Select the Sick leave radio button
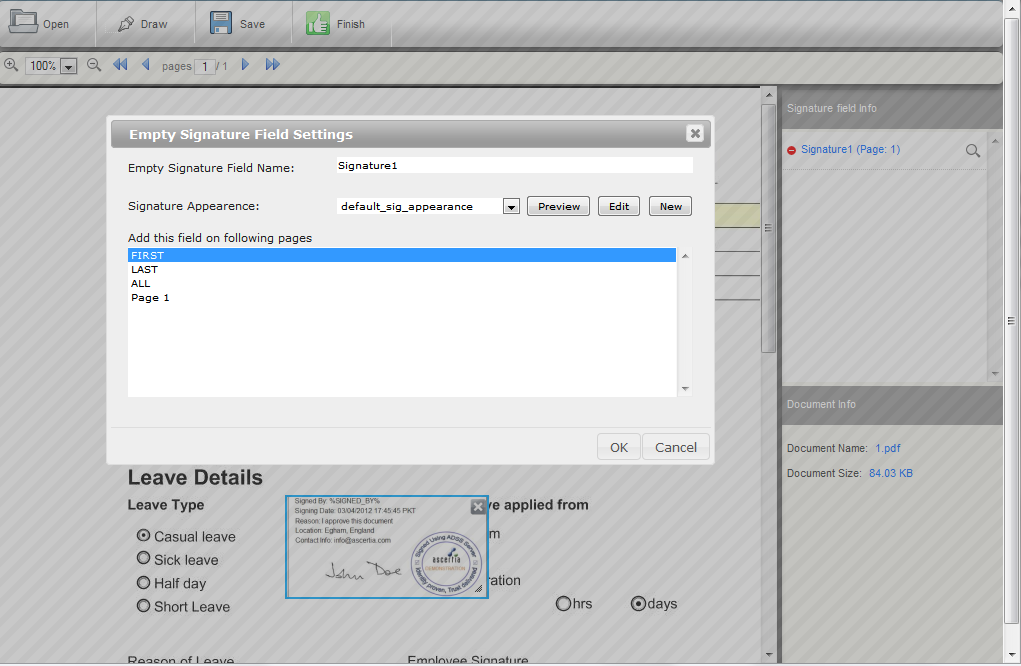 144,559
